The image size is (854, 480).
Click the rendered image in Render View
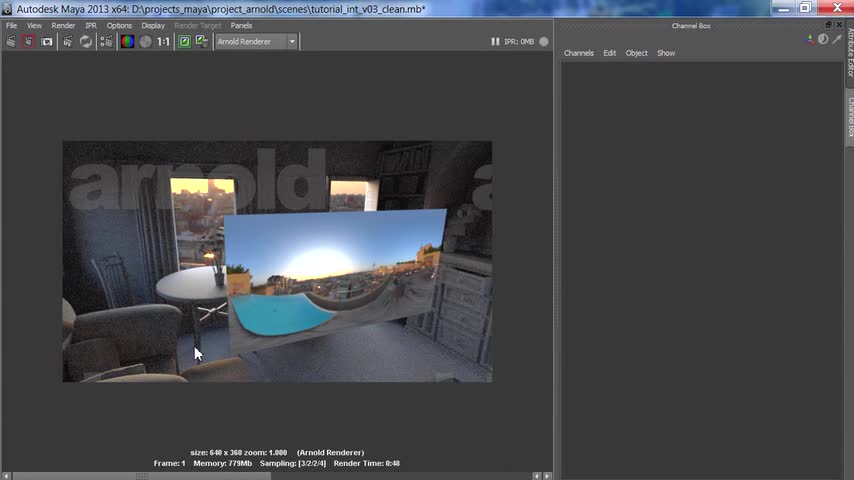(x=277, y=262)
